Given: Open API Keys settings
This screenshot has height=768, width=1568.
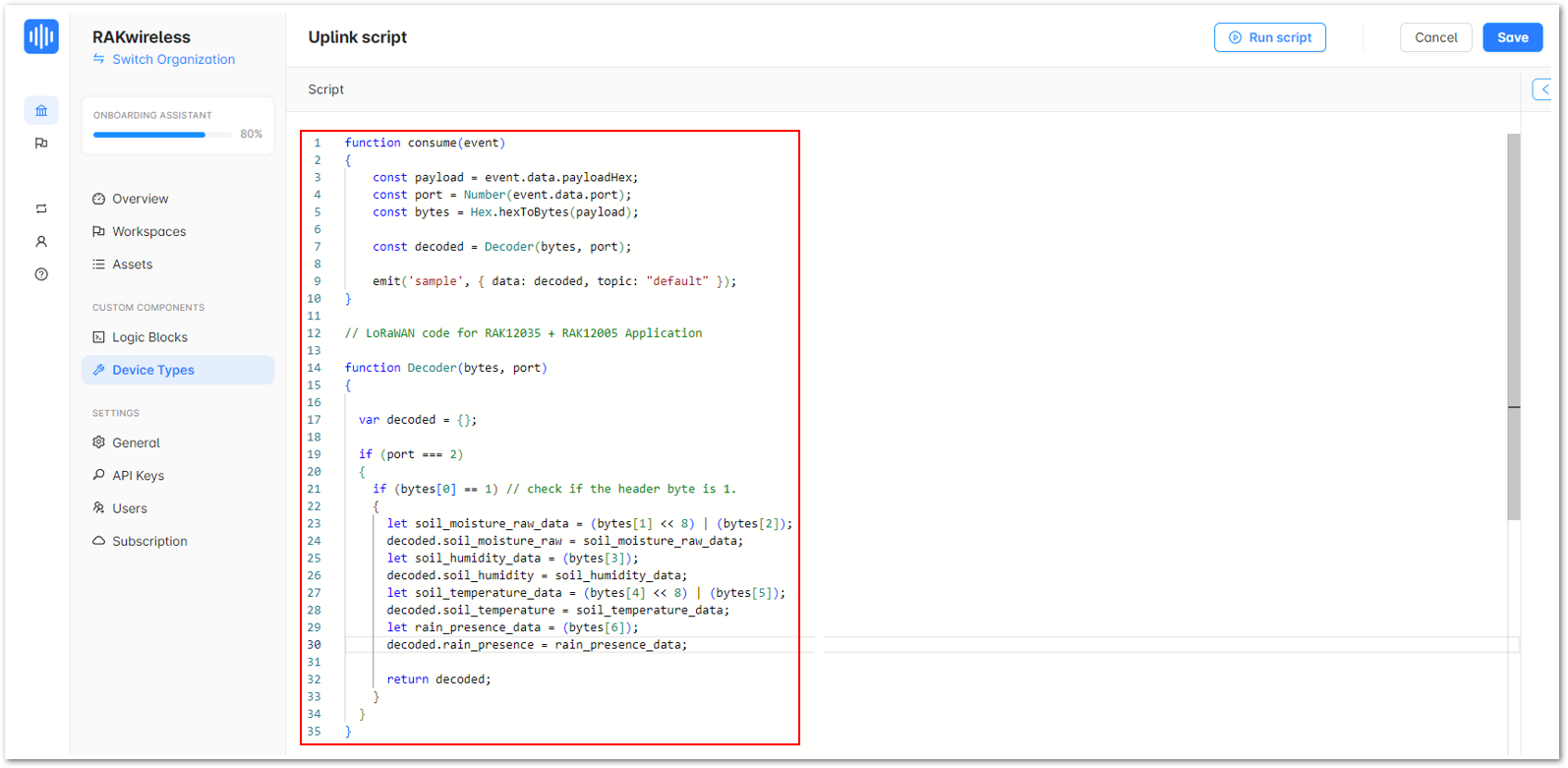Looking at the screenshot, I should [x=178, y=475].
